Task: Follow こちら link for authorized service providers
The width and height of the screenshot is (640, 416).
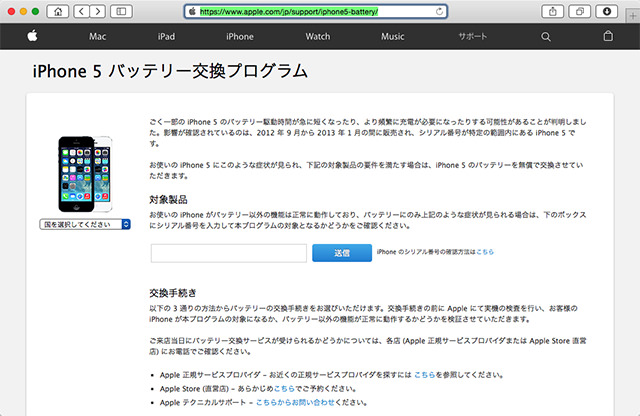Action: pyautogui.click(x=424, y=375)
